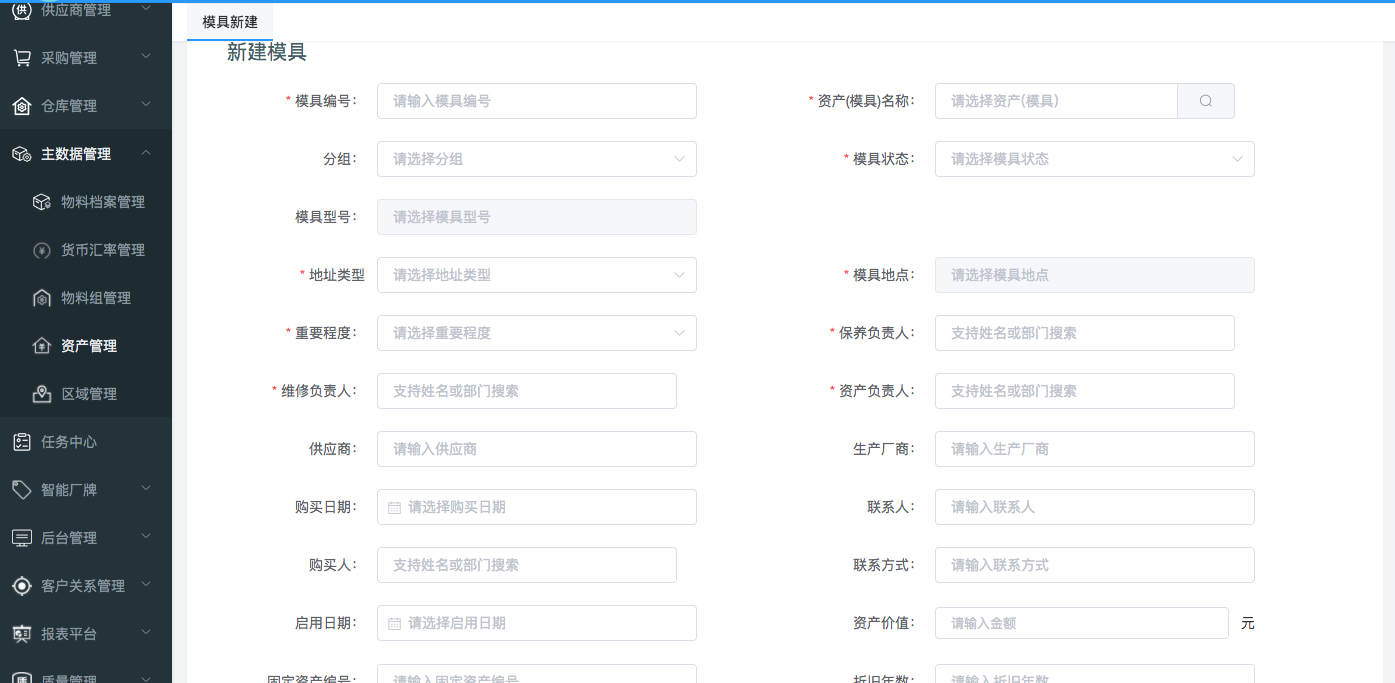Switch to the 模具新建 tab
Viewport: 1395px width, 683px height.
click(230, 22)
